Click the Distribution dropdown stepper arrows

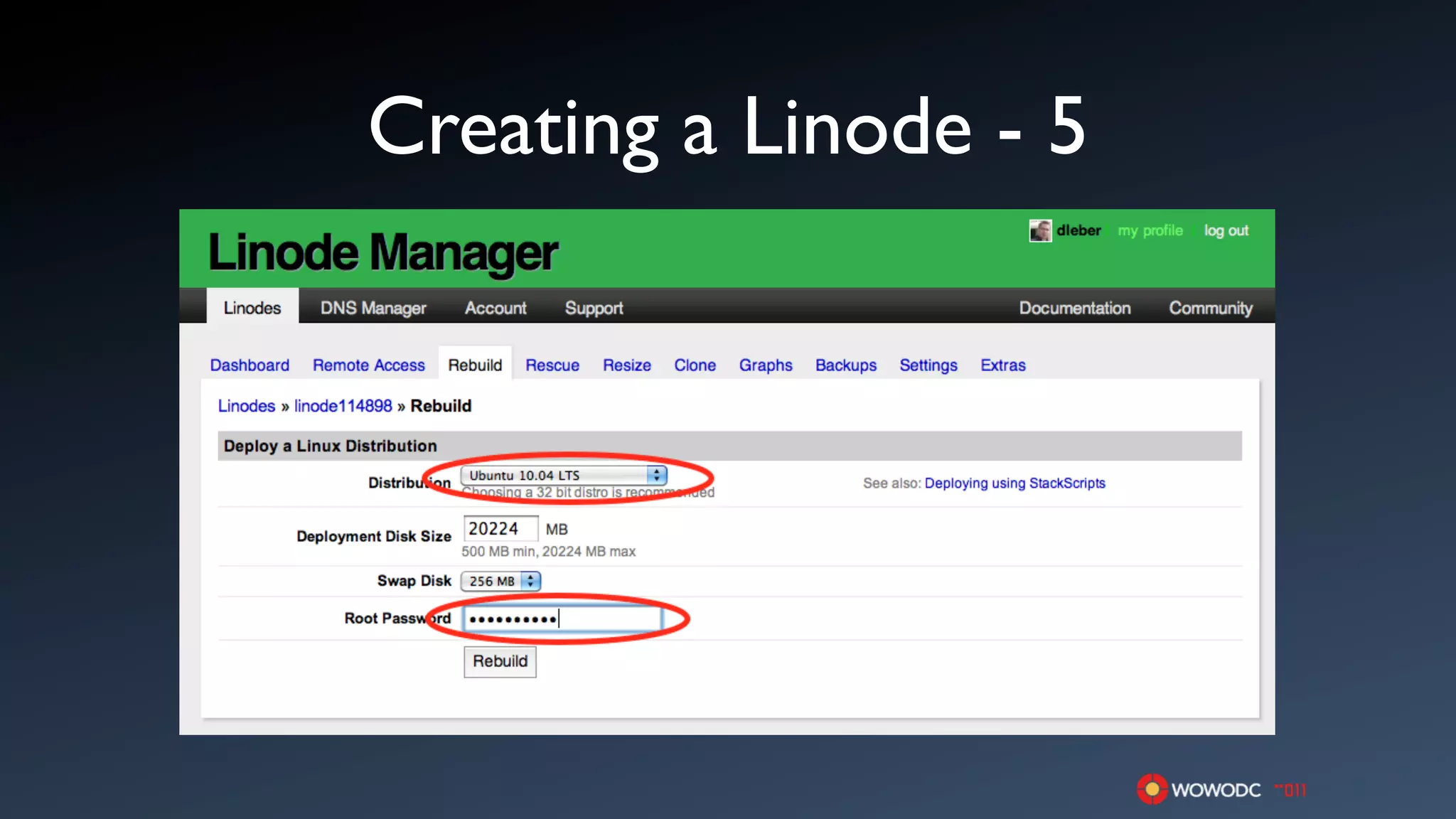(x=657, y=475)
